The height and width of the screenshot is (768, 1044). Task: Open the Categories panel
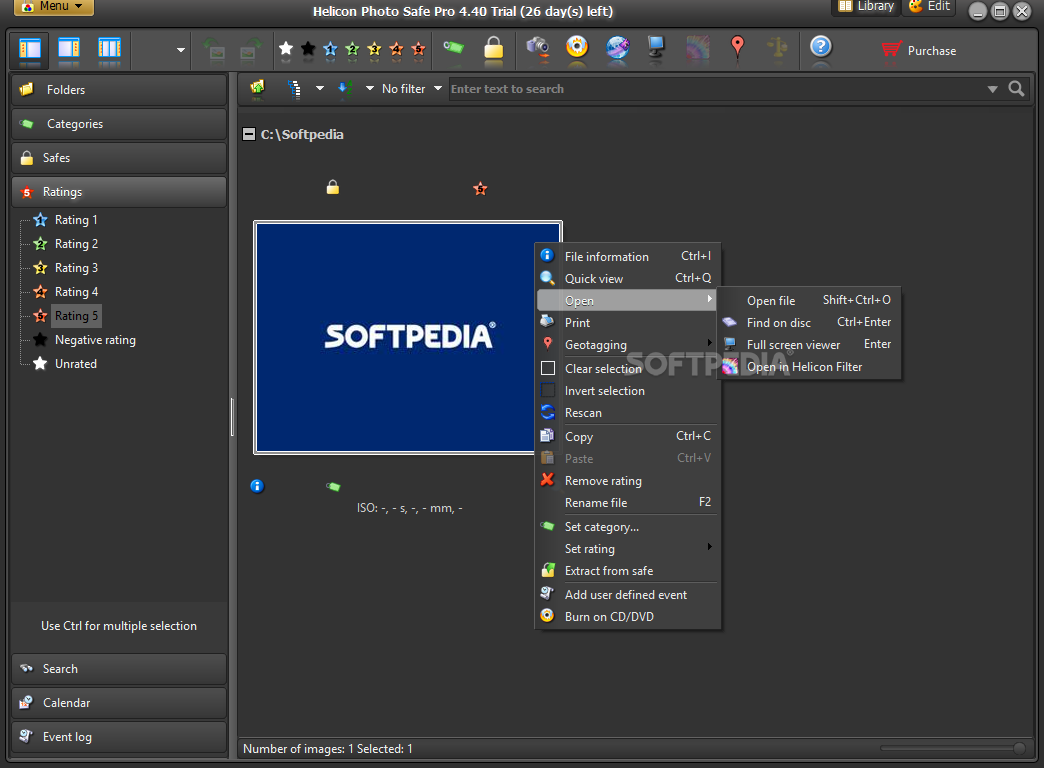[119, 124]
